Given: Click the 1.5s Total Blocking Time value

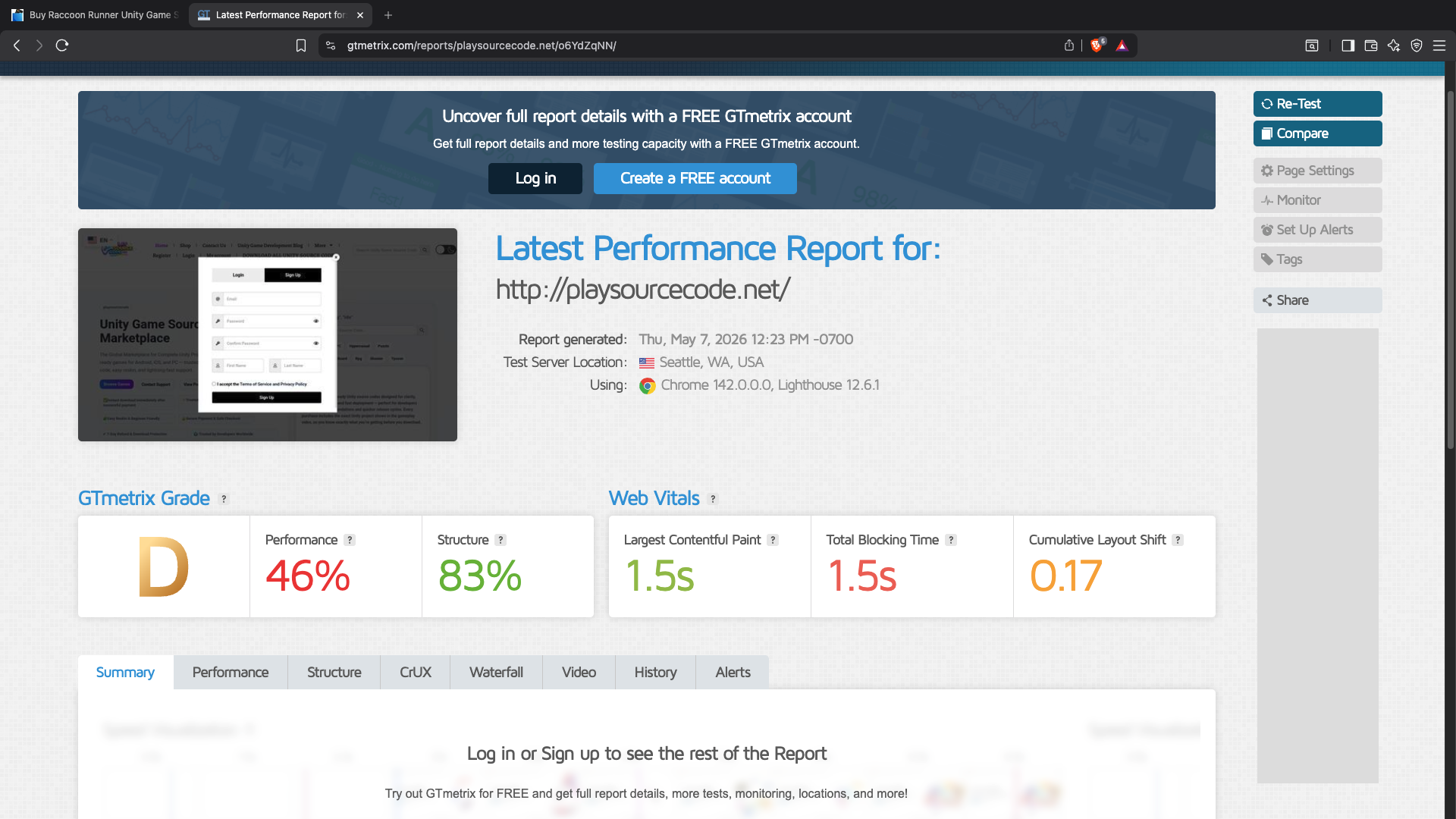Looking at the screenshot, I should [862, 576].
